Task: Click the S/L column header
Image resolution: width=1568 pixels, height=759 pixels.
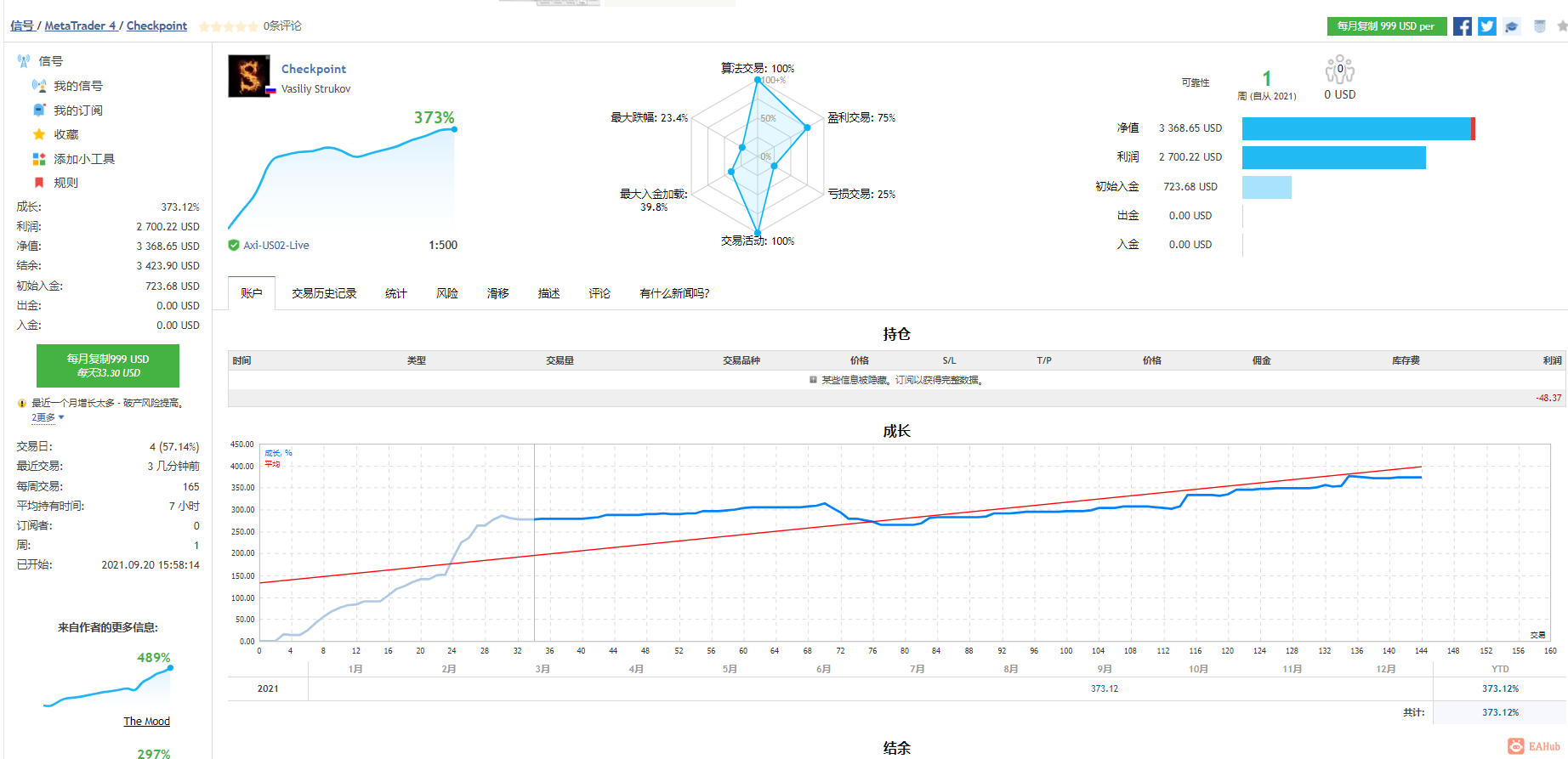Action: (x=949, y=360)
